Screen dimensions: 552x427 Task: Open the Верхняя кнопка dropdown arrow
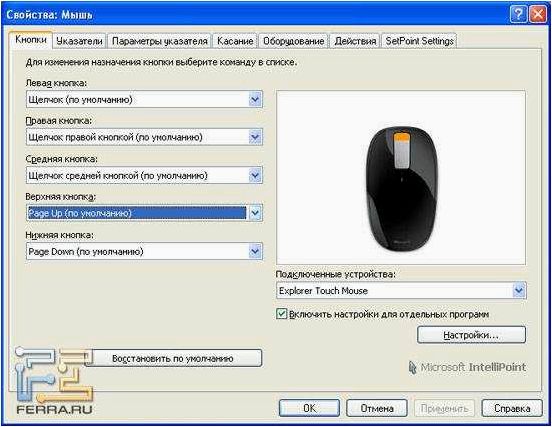click(x=255, y=213)
